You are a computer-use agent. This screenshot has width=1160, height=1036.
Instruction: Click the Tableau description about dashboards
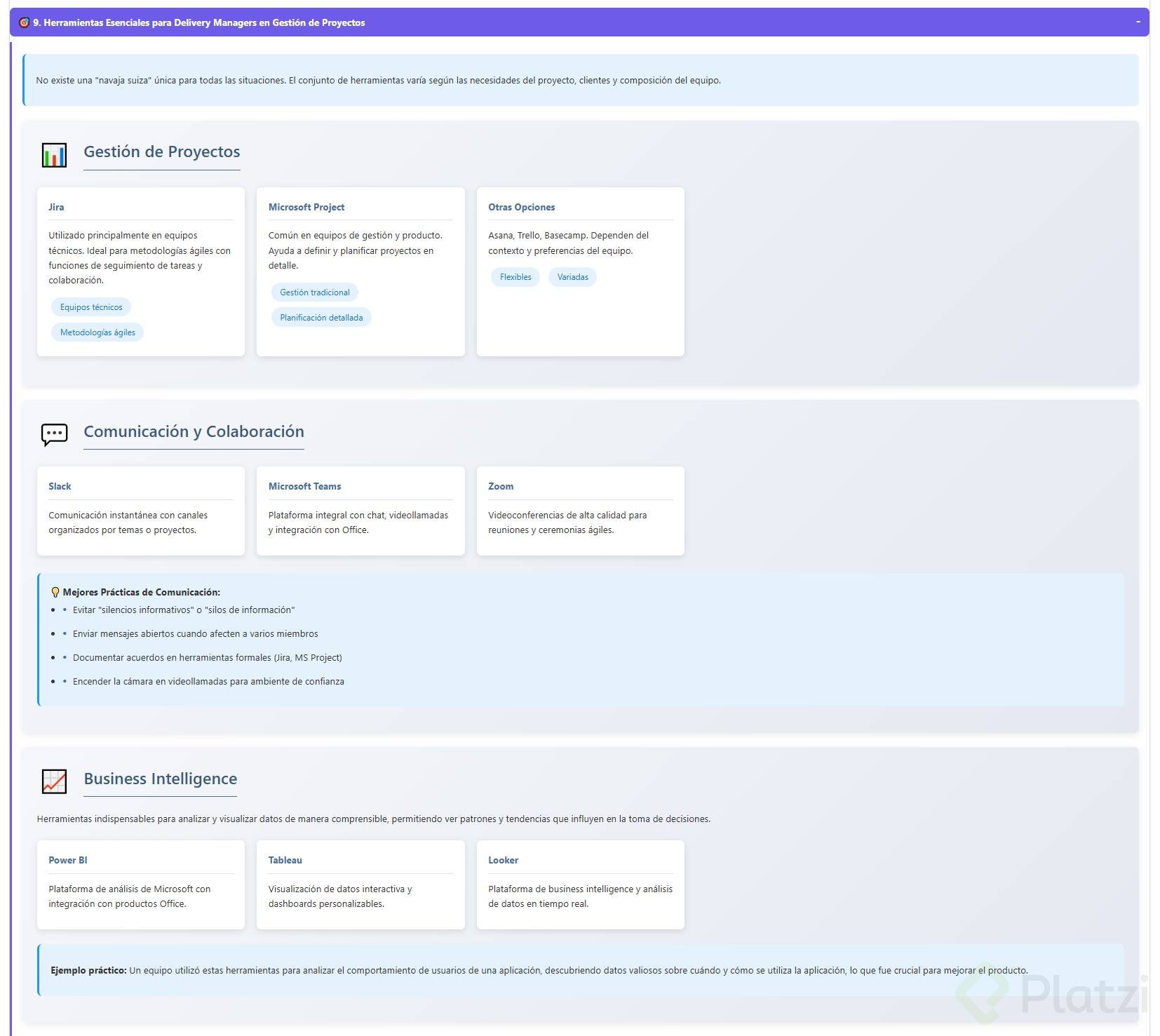click(x=340, y=896)
